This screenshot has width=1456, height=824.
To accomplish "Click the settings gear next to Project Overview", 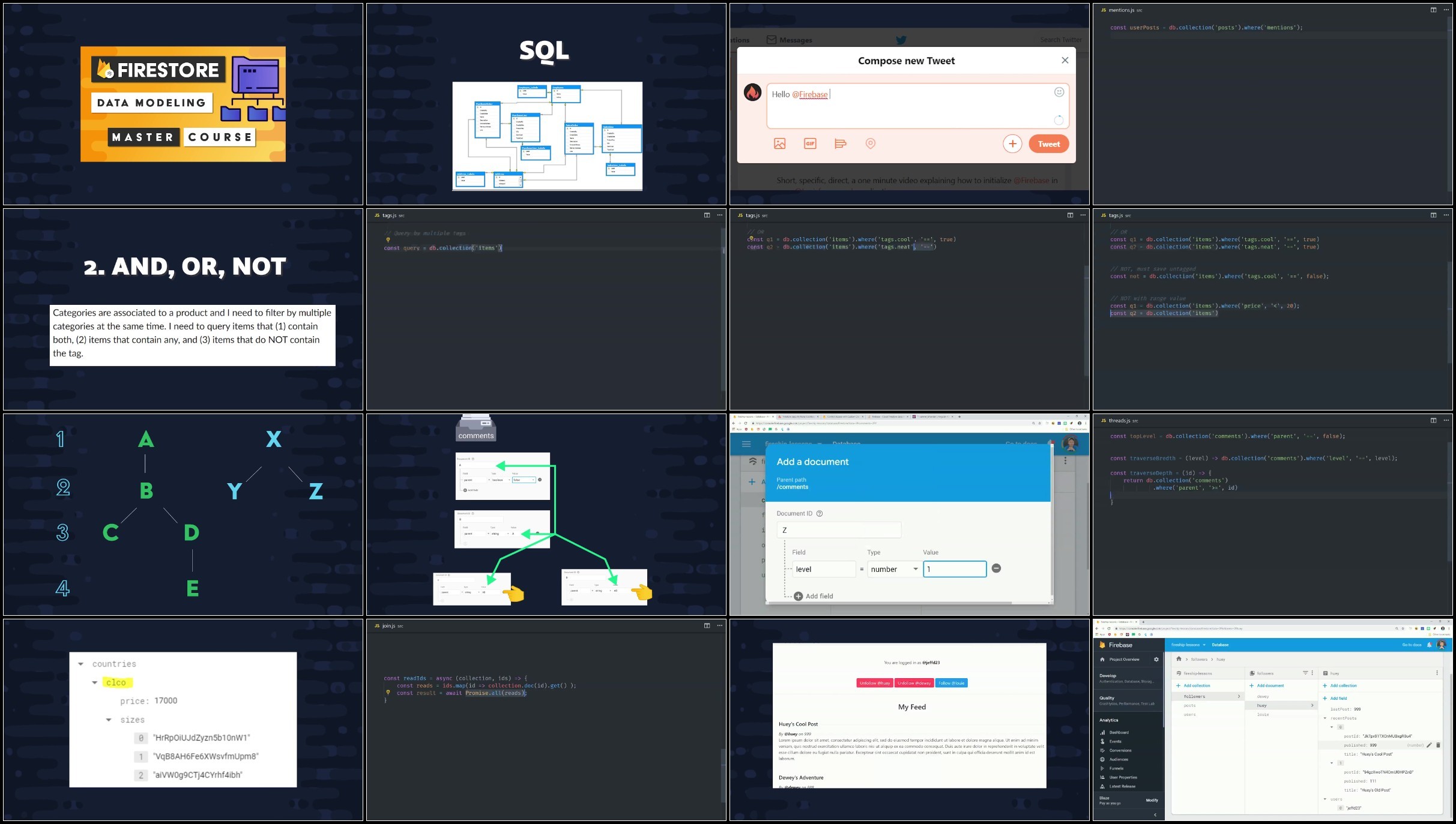I will point(1156,659).
